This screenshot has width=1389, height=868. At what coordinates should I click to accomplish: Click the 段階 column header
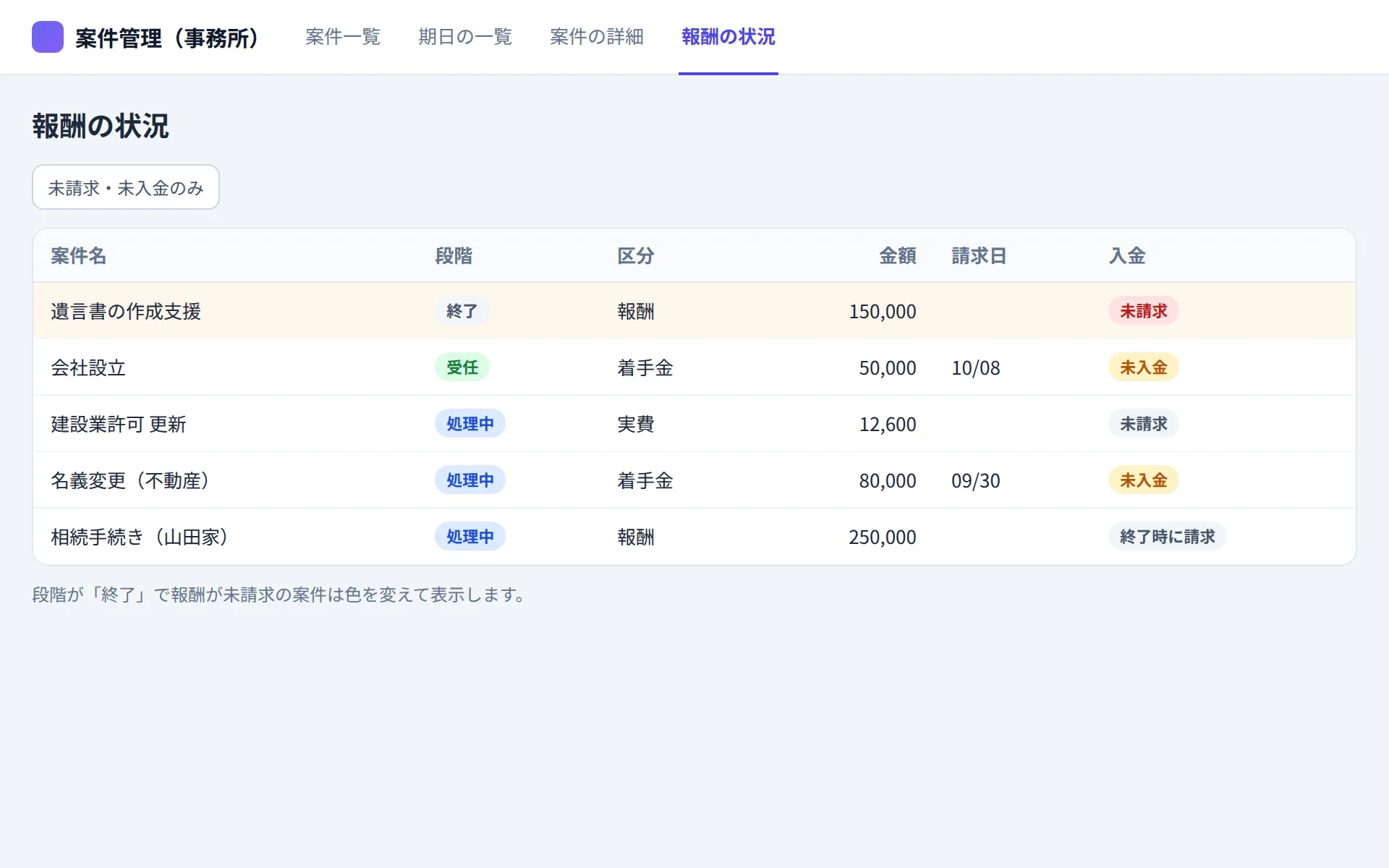[x=454, y=255]
